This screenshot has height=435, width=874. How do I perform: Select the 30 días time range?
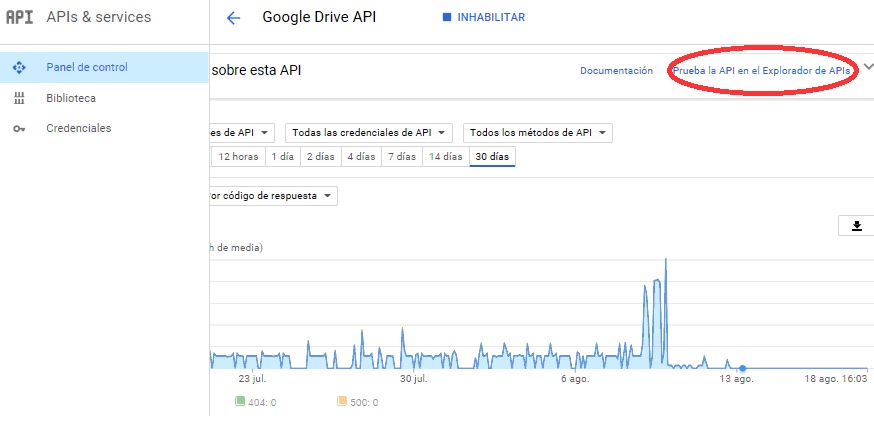click(492, 157)
